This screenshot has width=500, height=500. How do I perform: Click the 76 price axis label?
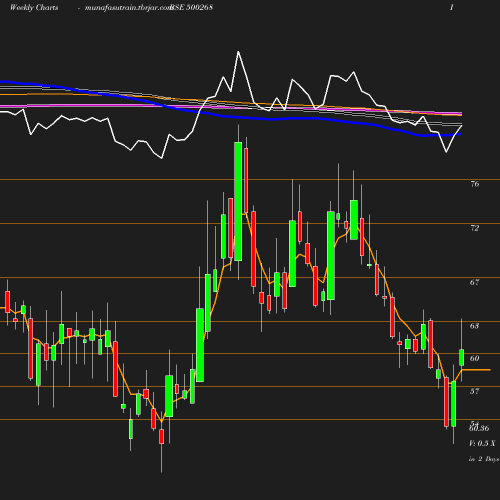click(x=475, y=184)
